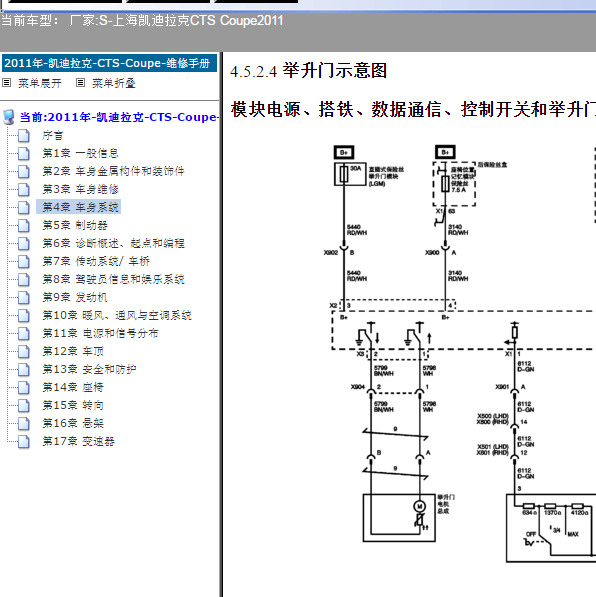Click connector label X902 in diagram

[x=331, y=252]
